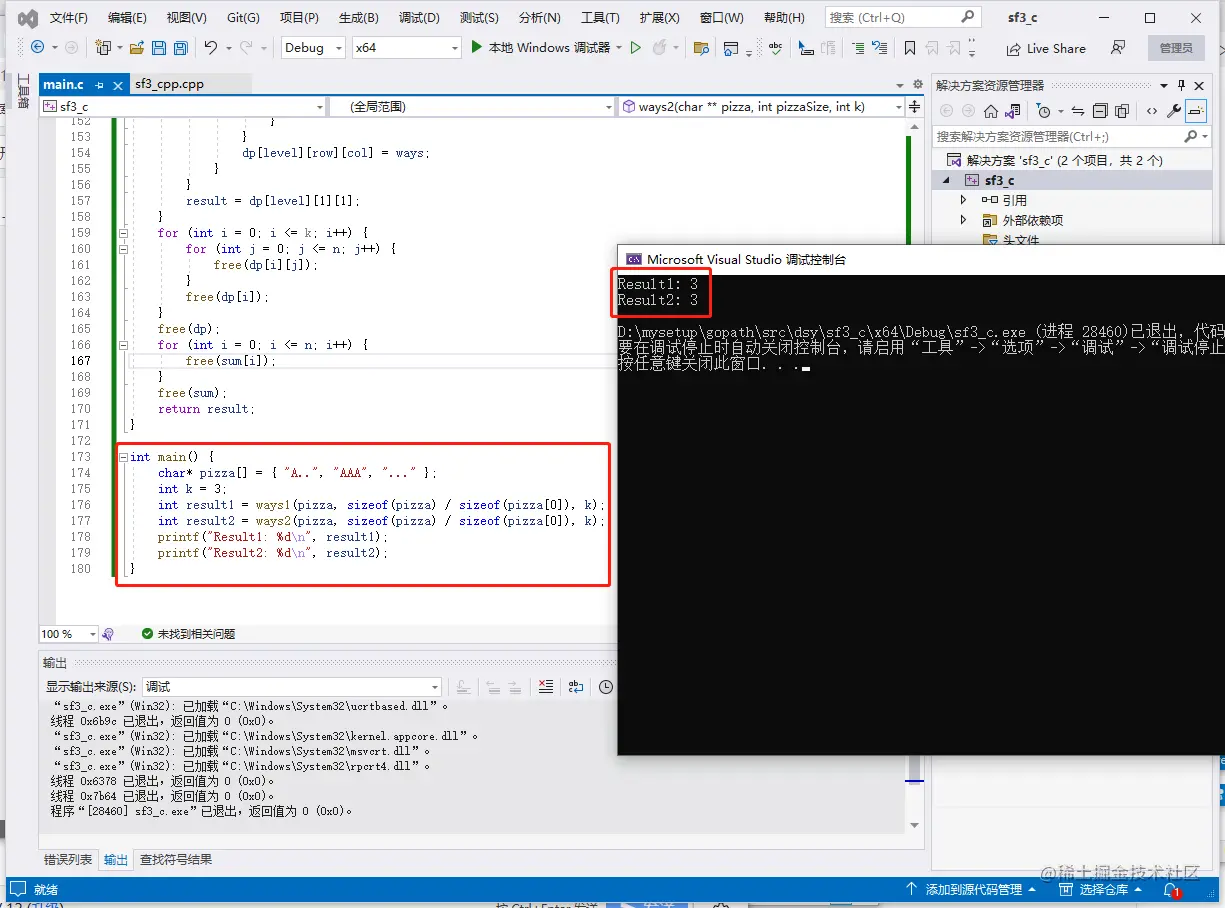The image size is (1225, 908).
Task: Click the View Code angle brackets icon
Action: [1152, 111]
